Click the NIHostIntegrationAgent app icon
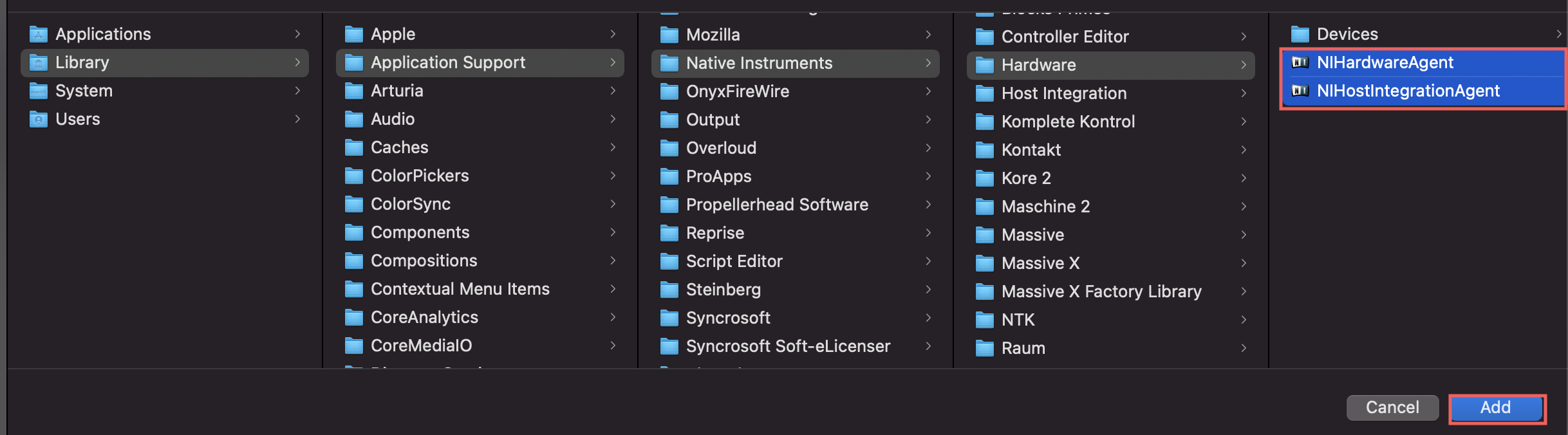Image resolution: width=1568 pixels, height=435 pixels. tap(1300, 91)
